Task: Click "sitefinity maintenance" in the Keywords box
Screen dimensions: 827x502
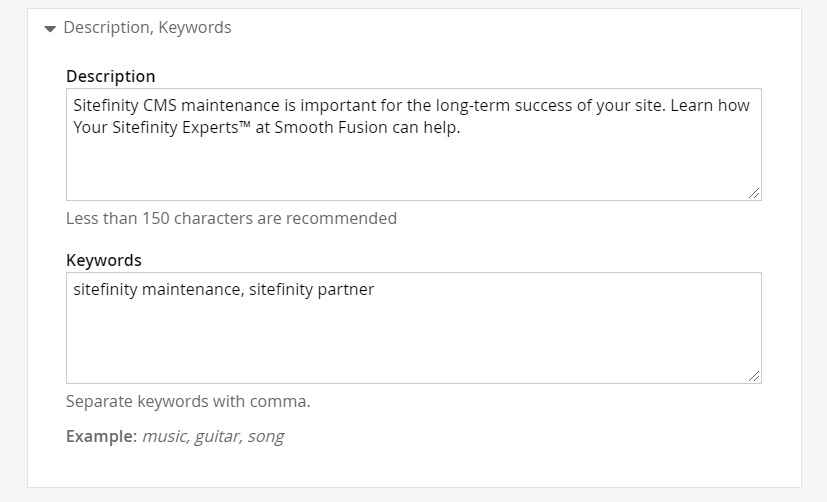Action: click(x=157, y=290)
